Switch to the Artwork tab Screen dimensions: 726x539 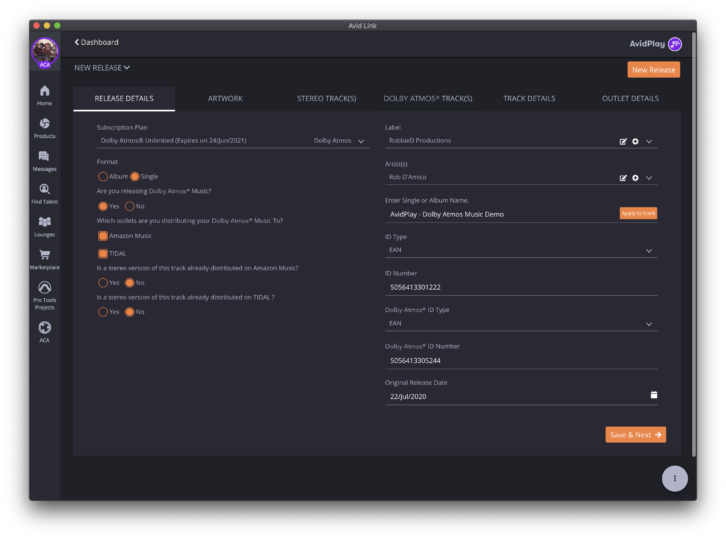point(225,98)
